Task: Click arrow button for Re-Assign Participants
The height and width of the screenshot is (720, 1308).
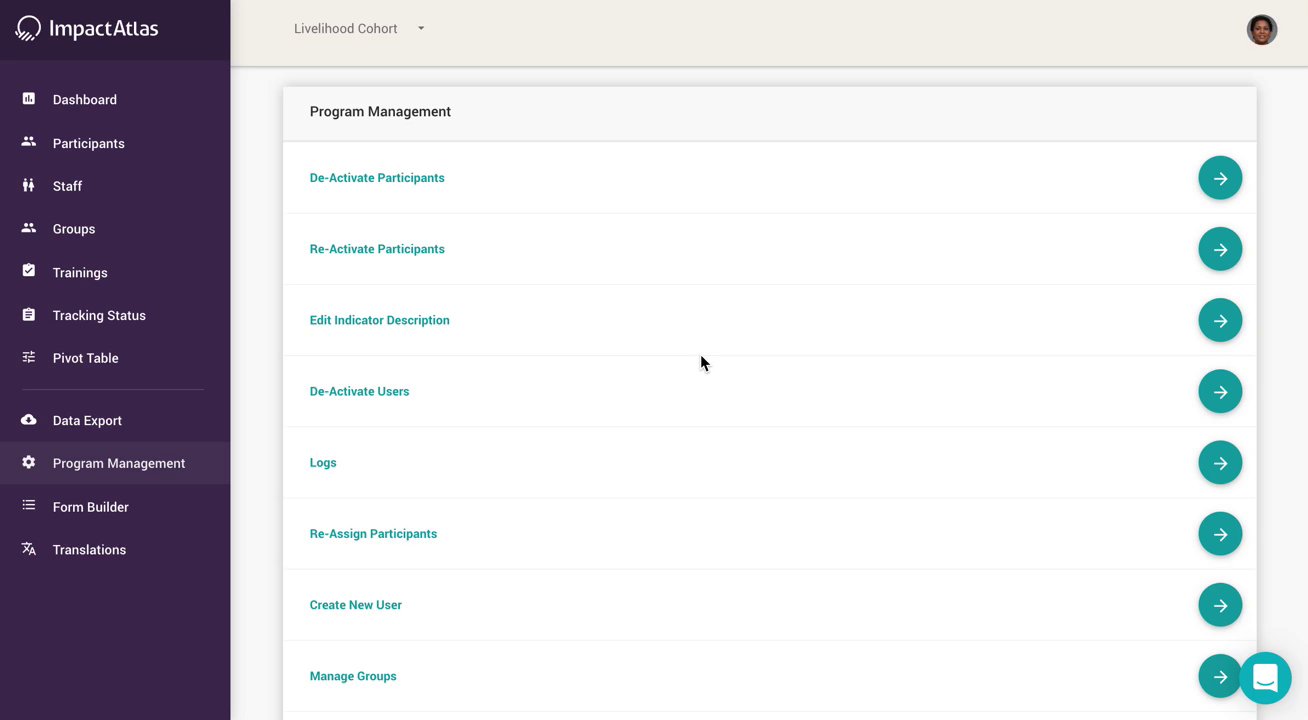Action: coord(1220,534)
